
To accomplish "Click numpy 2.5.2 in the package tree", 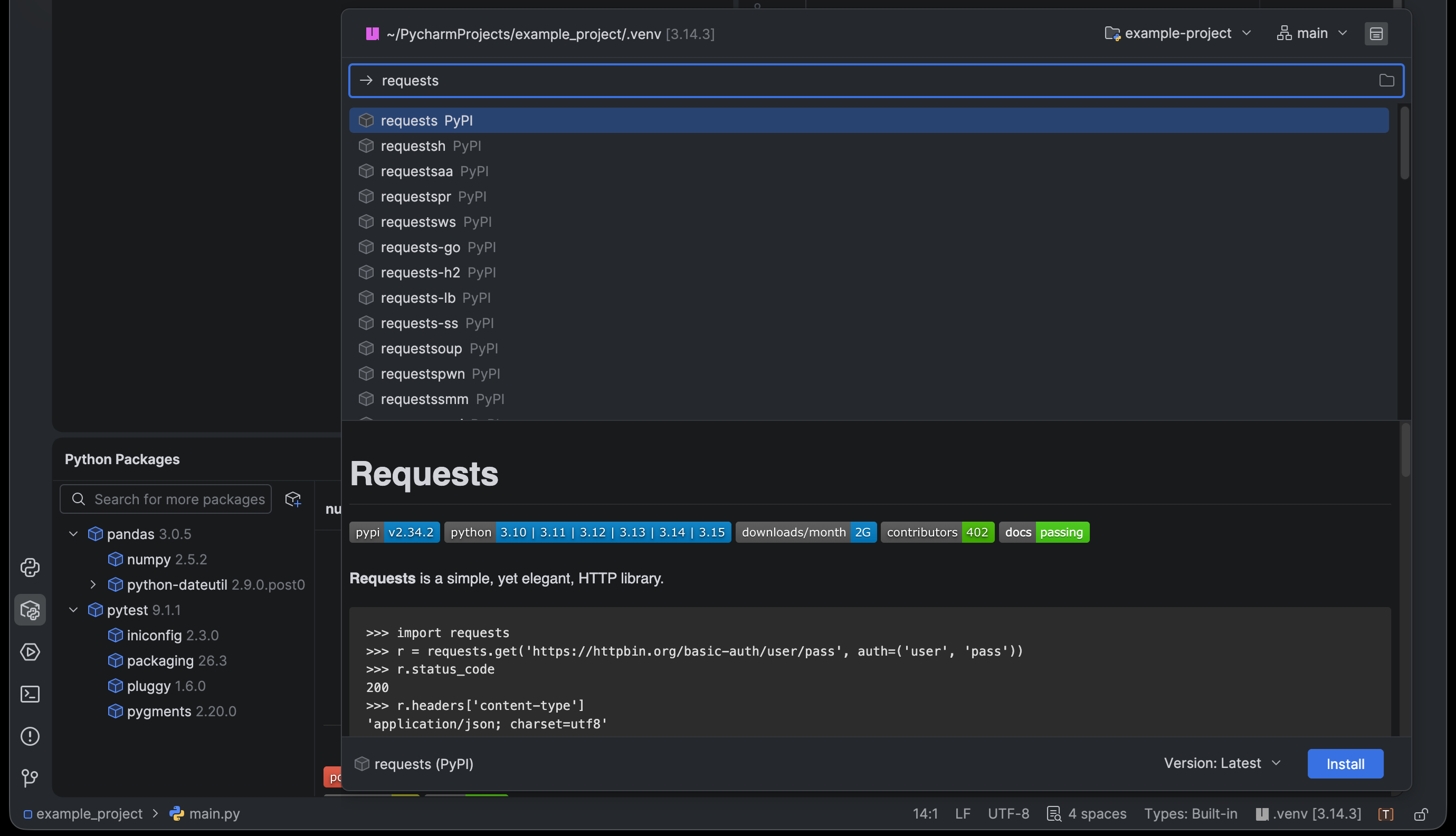I will [167, 559].
